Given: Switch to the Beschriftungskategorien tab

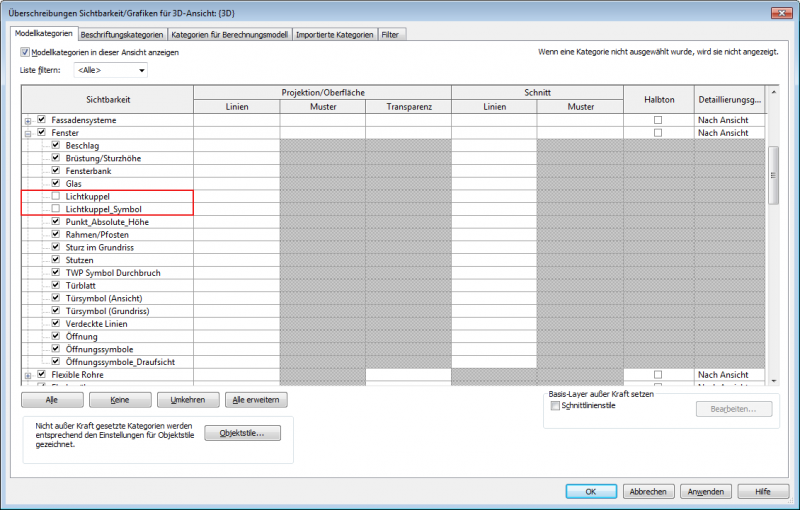Looking at the screenshot, I should [x=122, y=34].
